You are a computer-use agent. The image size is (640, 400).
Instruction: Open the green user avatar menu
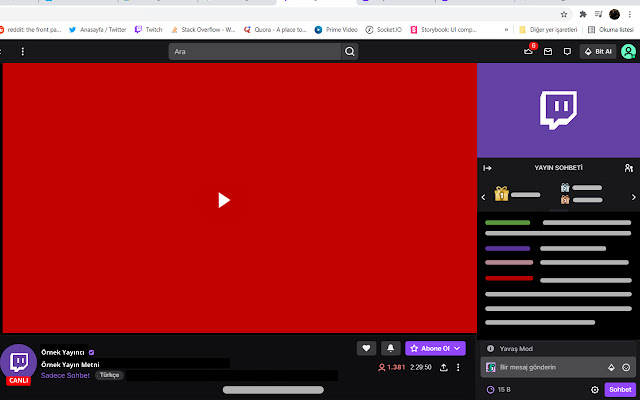[x=629, y=51]
